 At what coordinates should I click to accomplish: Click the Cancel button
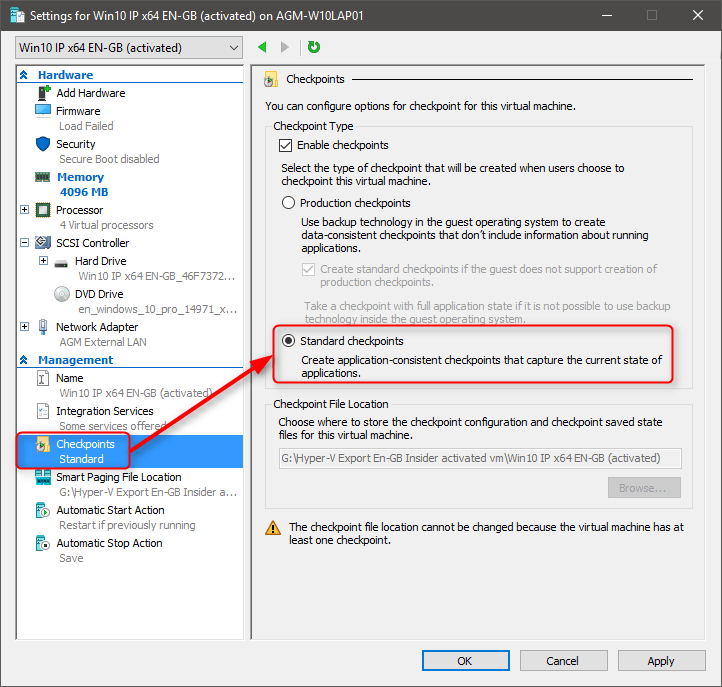coord(564,661)
